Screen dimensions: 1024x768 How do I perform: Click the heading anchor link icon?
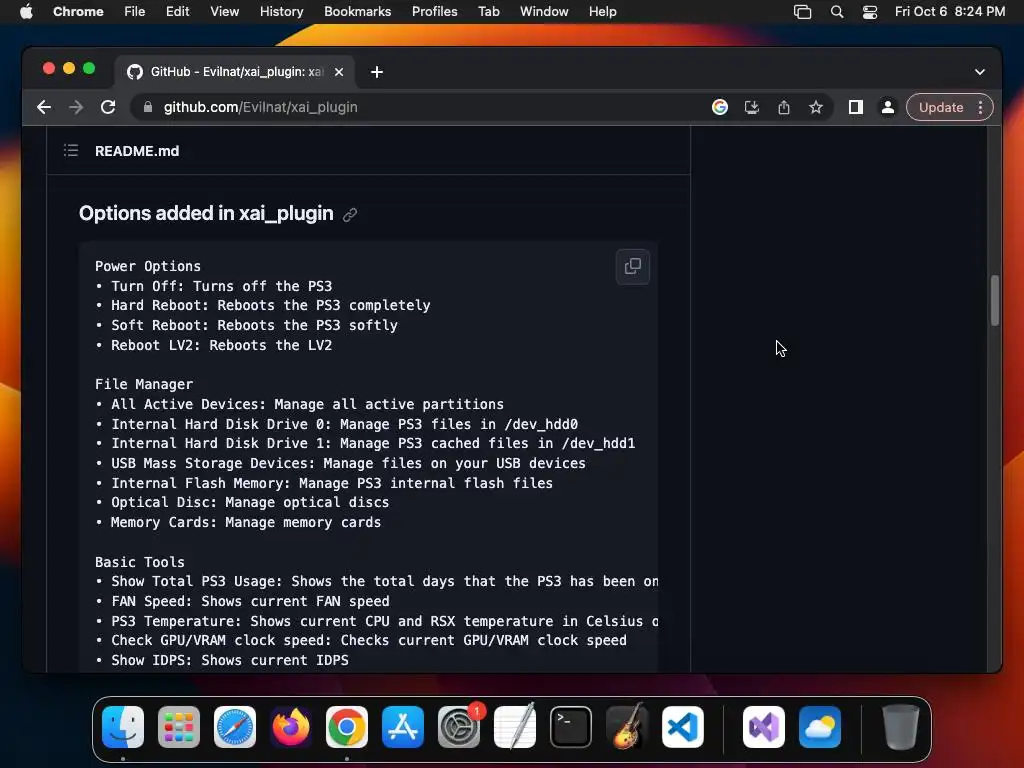[x=350, y=214]
